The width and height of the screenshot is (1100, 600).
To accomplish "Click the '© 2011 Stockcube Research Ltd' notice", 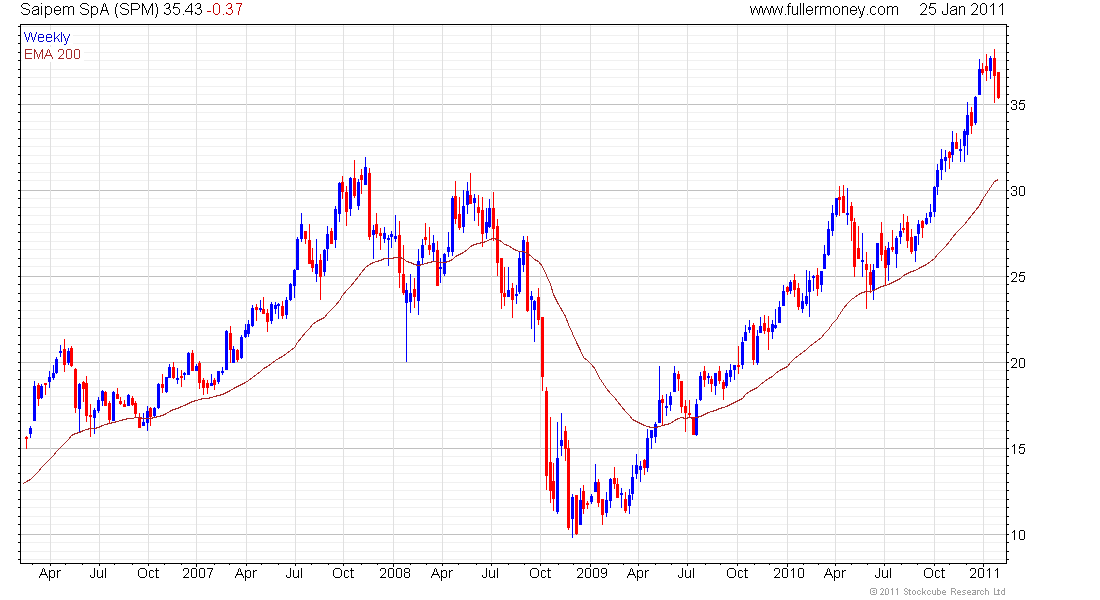I will [937, 592].
